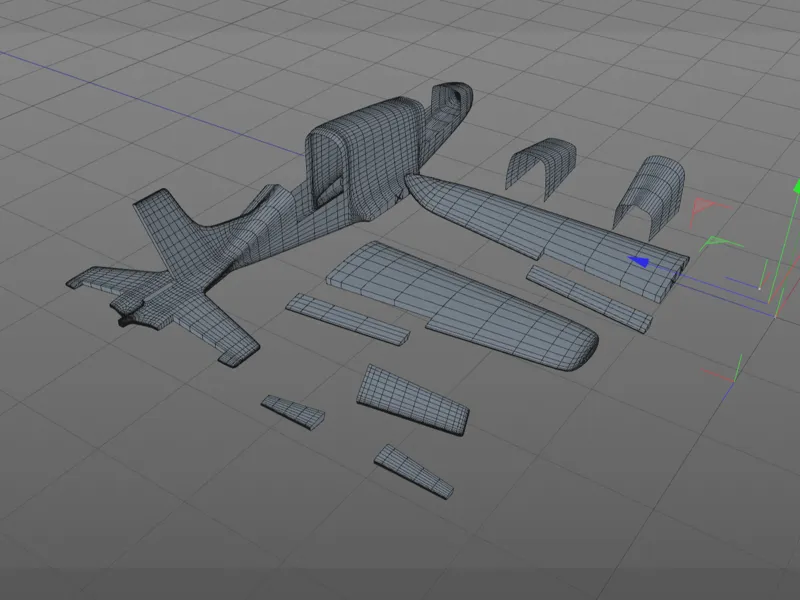Select the left detached canopy arch piece
The height and width of the screenshot is (600, 800).
click(x=541, y=167)
